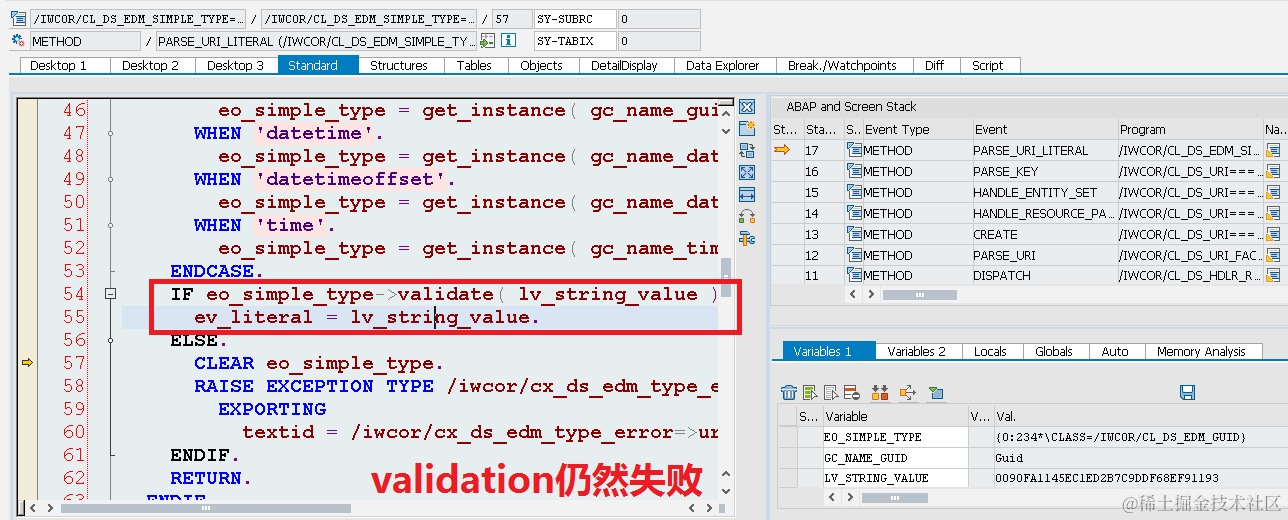Click the blue information icon next to the method name
The height and width of the screenshot is (520, 1288).
[508, 41]
